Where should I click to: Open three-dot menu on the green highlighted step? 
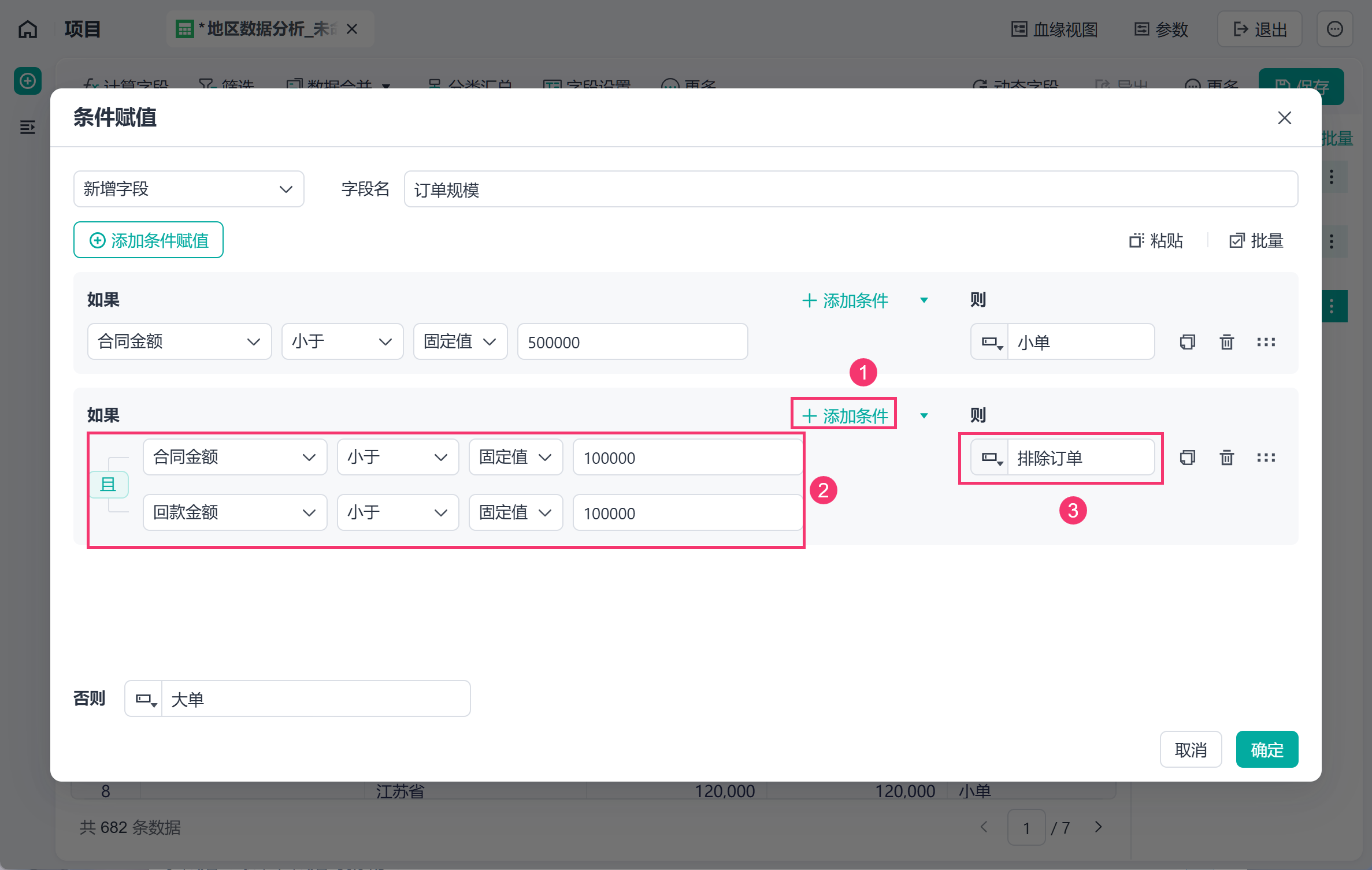click(x=1332, y=306)
